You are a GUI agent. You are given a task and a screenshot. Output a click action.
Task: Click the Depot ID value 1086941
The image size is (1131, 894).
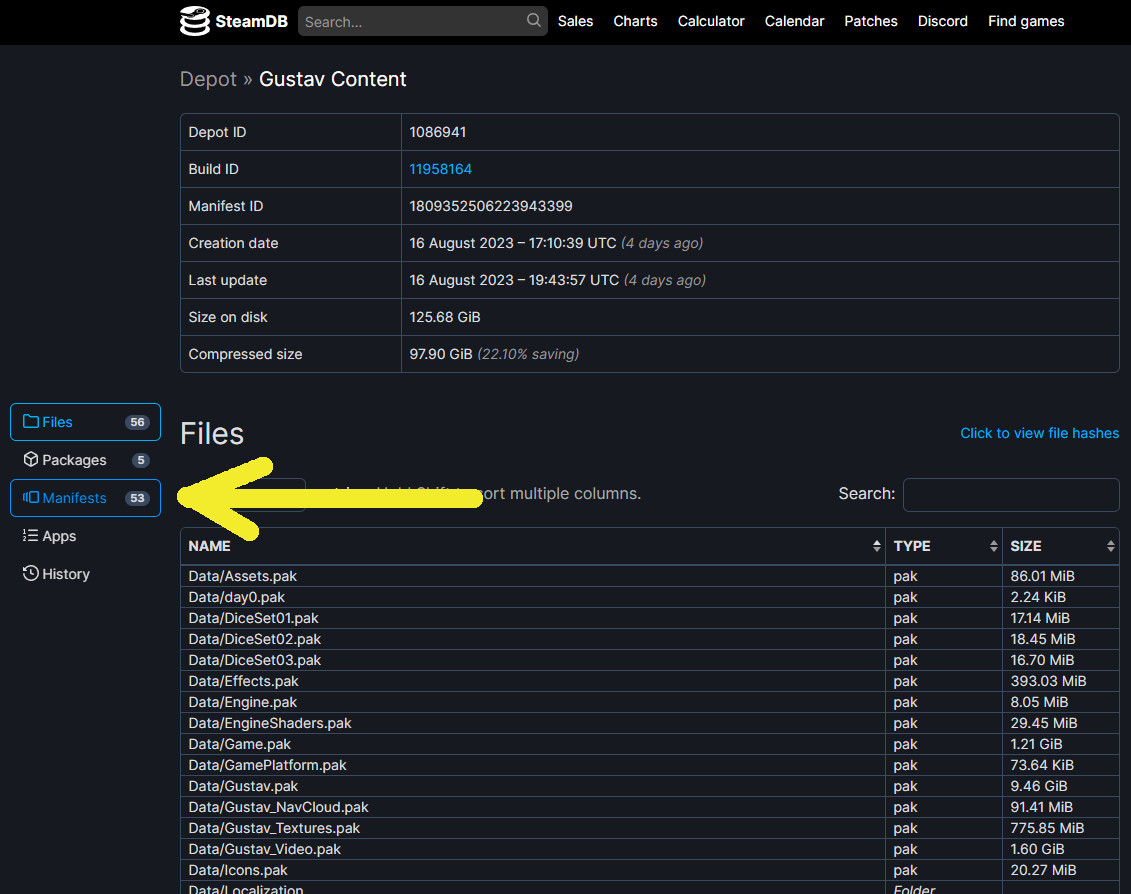tap(437, 132)
